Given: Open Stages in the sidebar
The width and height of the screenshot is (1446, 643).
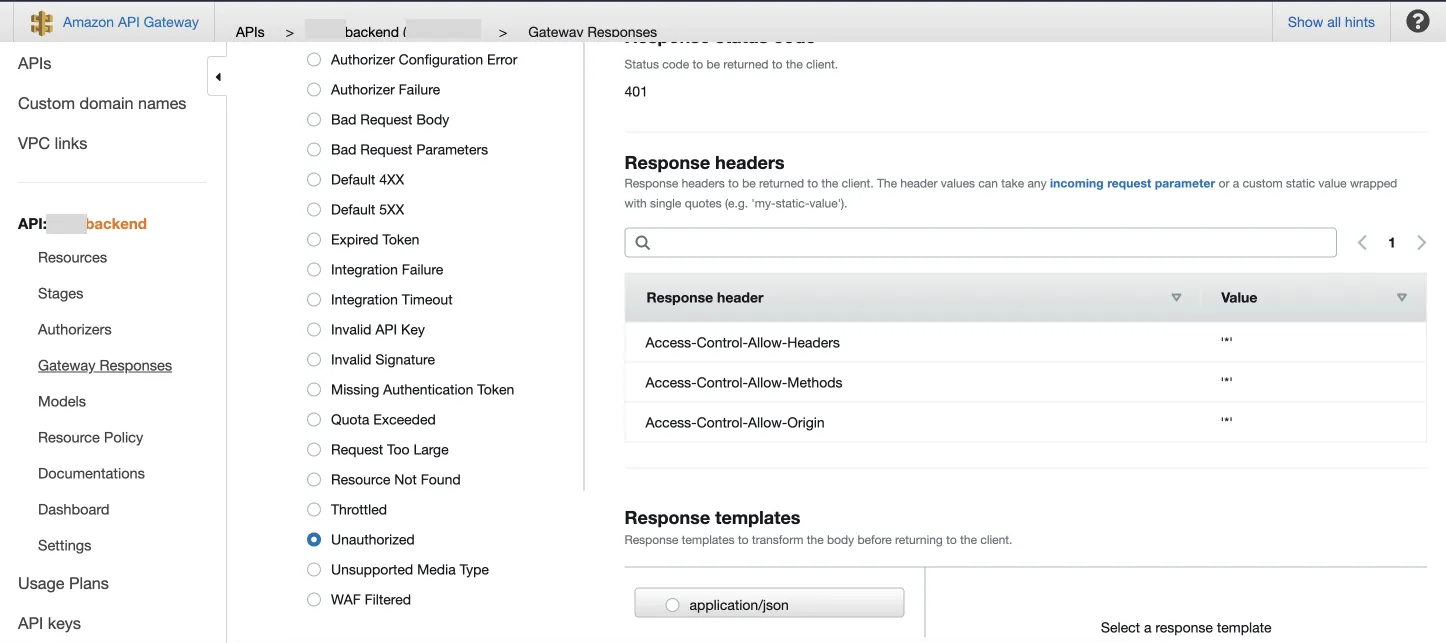Looking at the screenshot, I should [61, 293].
